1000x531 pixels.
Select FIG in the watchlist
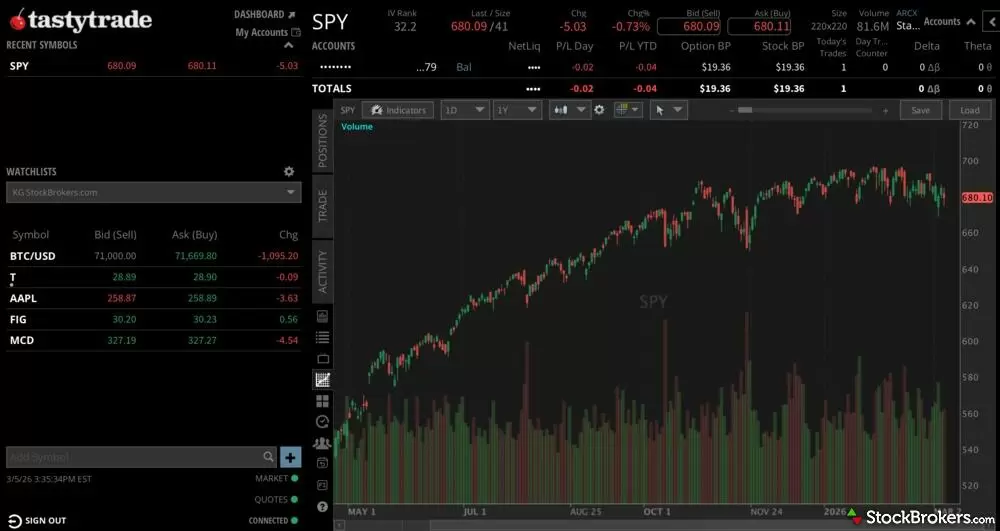(x=153, y=319)
